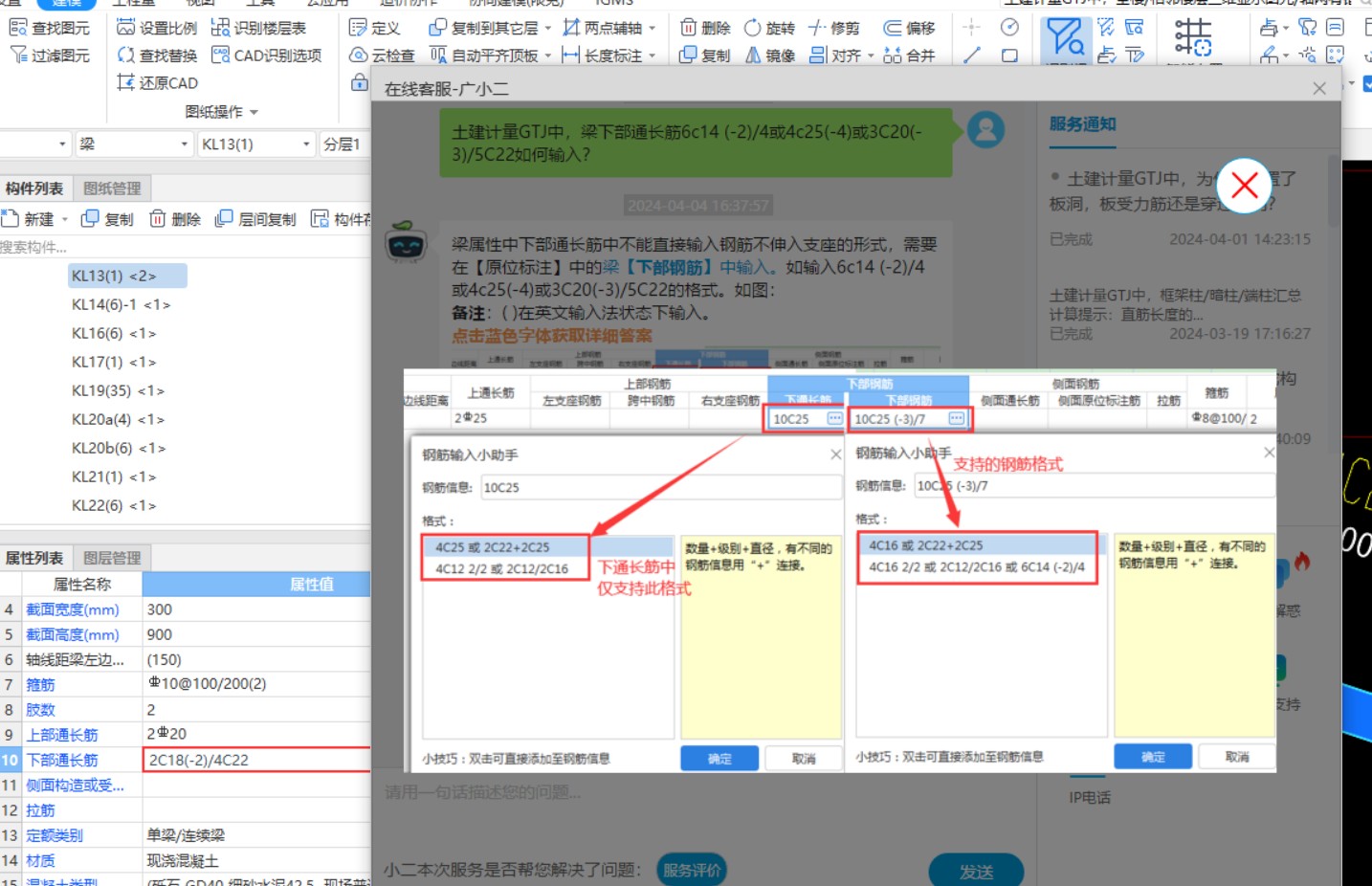Switch to the 属性列表 tab

click(34, 558)
